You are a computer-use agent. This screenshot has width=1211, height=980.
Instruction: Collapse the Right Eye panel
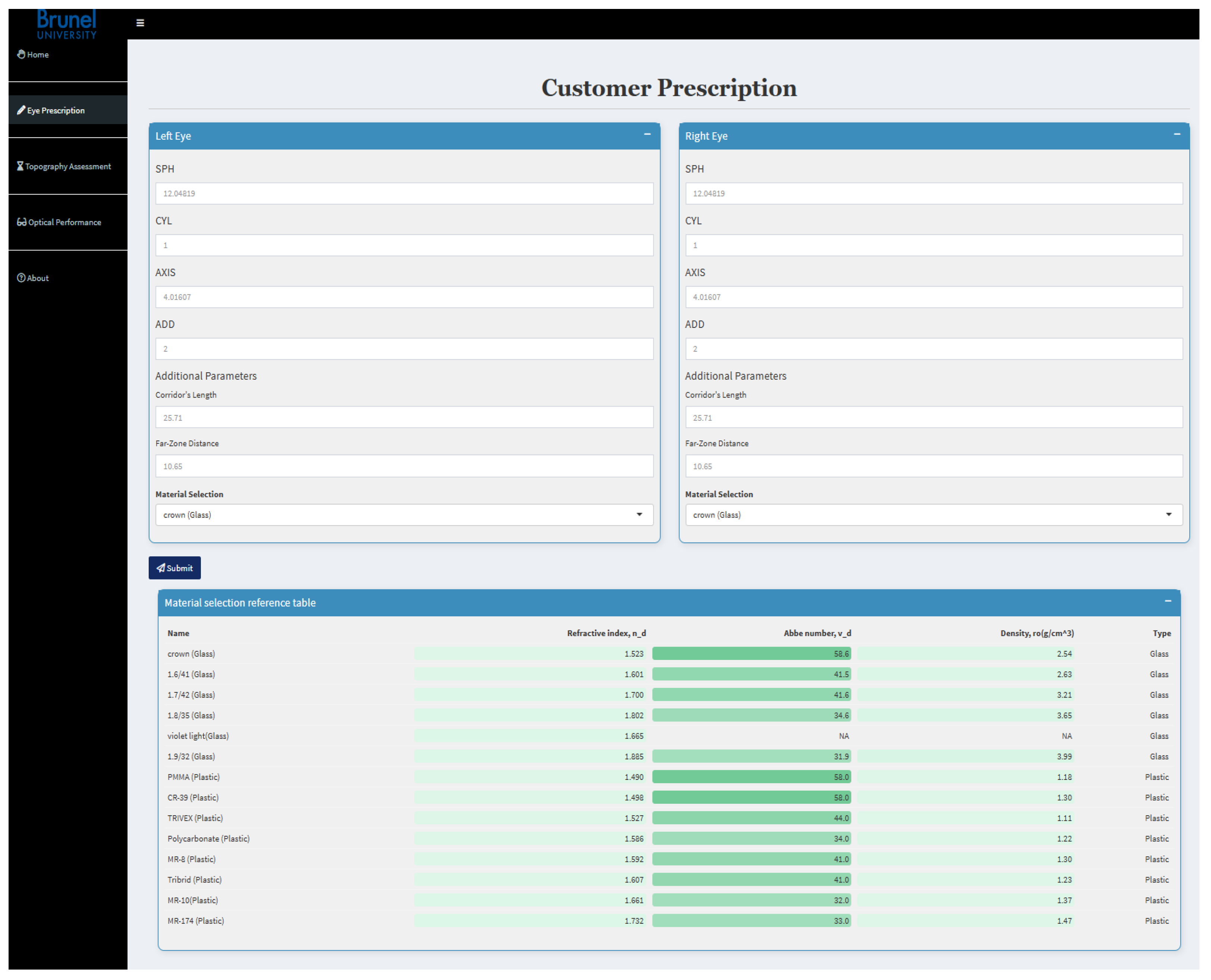point(1177,135)
